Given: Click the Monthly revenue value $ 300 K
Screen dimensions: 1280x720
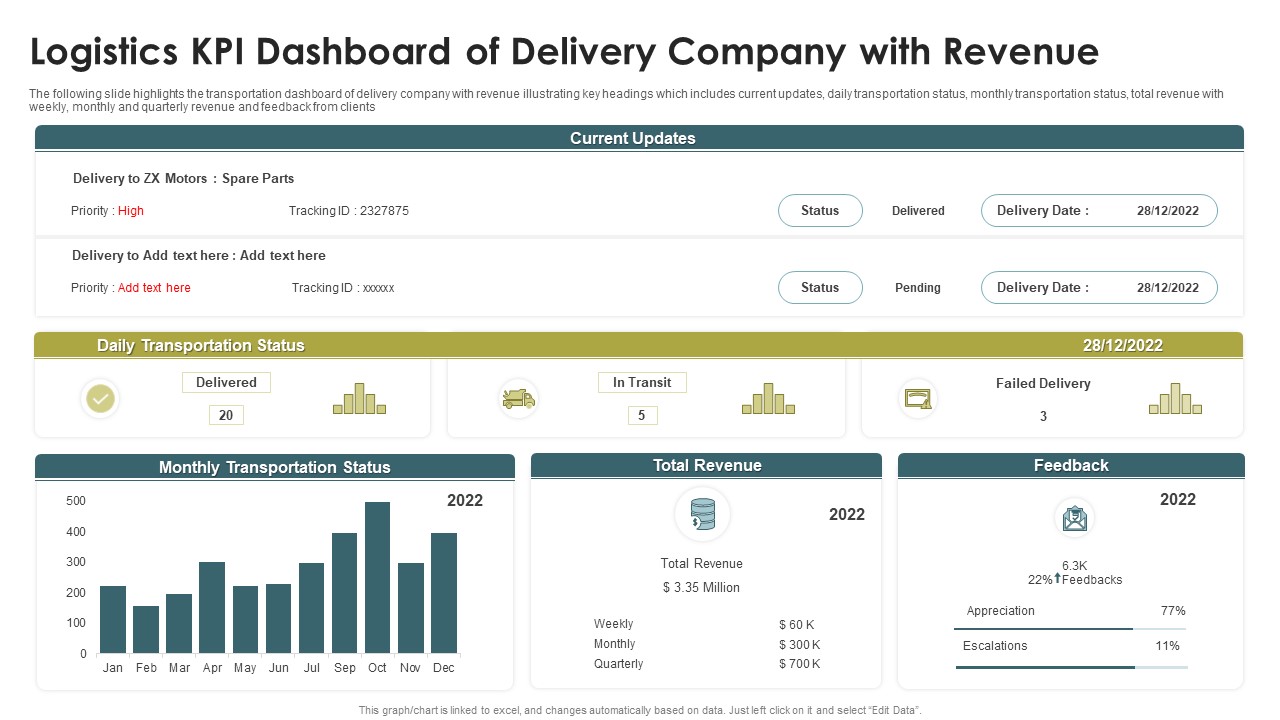Looking at the screenshot, I should [x=800, y=645].
